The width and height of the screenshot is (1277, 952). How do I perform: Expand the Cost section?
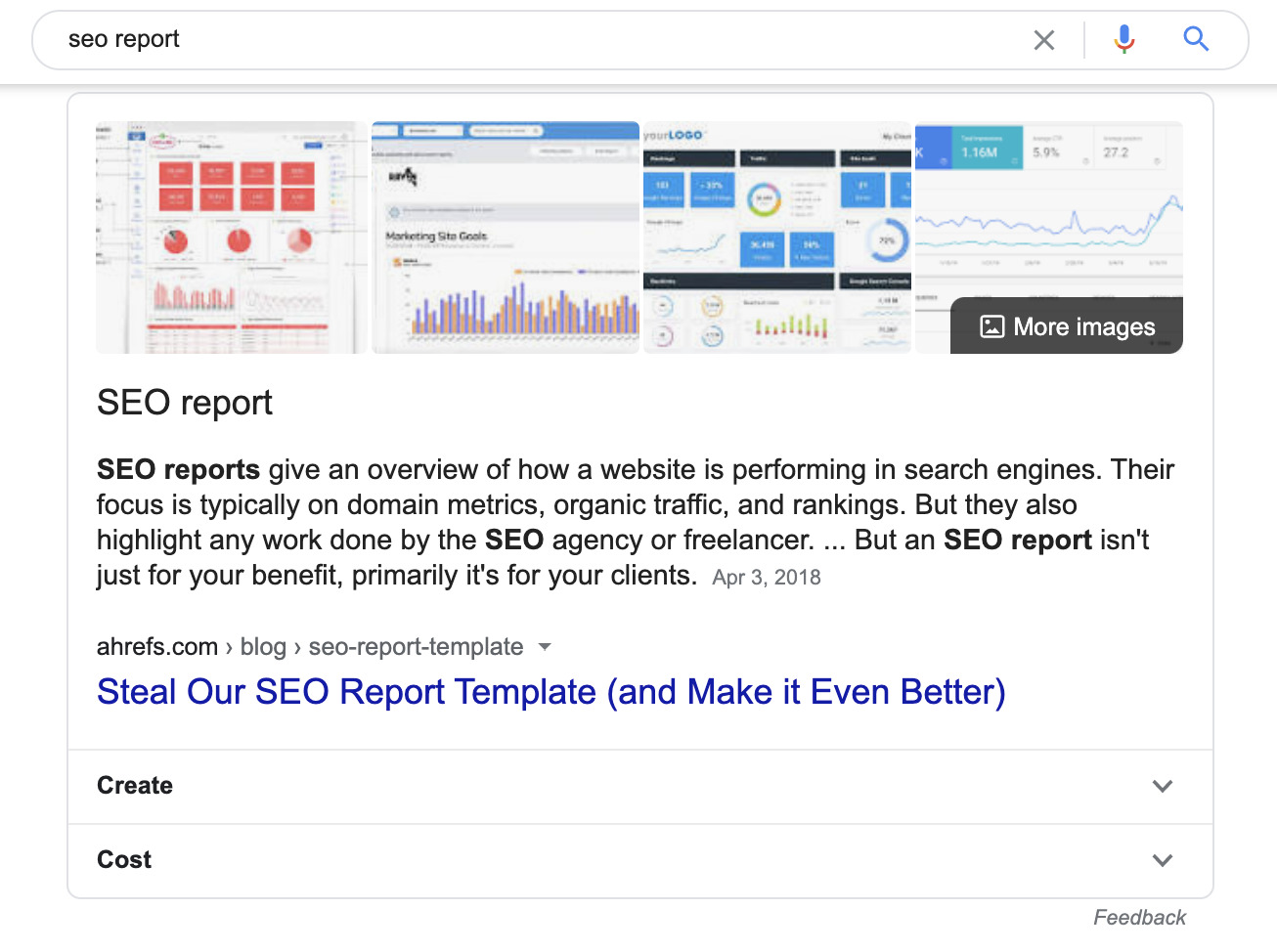point(639,860)
